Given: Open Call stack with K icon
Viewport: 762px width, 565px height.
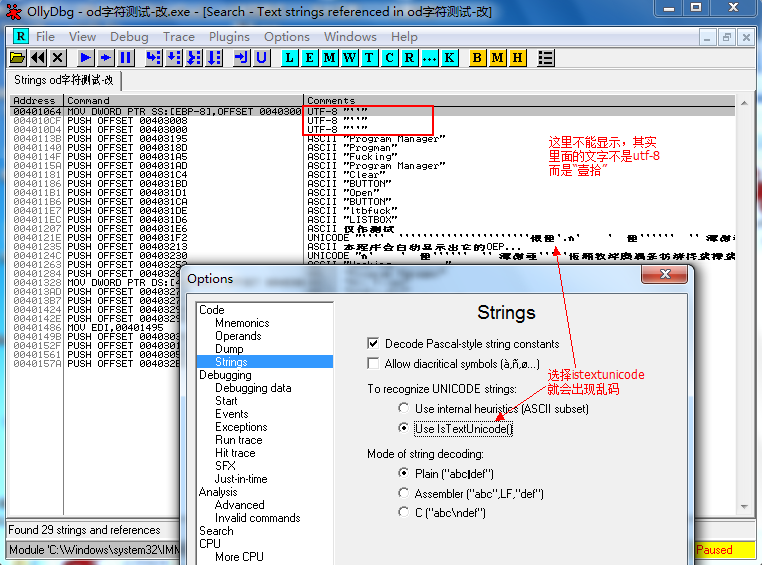Looking at the screenshot, I should coord(450,58).
